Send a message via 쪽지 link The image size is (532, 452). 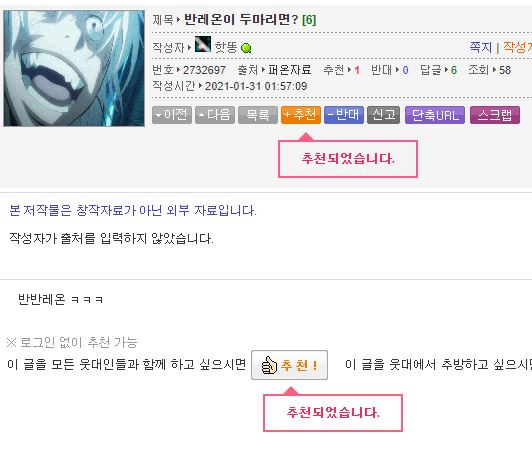coord(480,47)
